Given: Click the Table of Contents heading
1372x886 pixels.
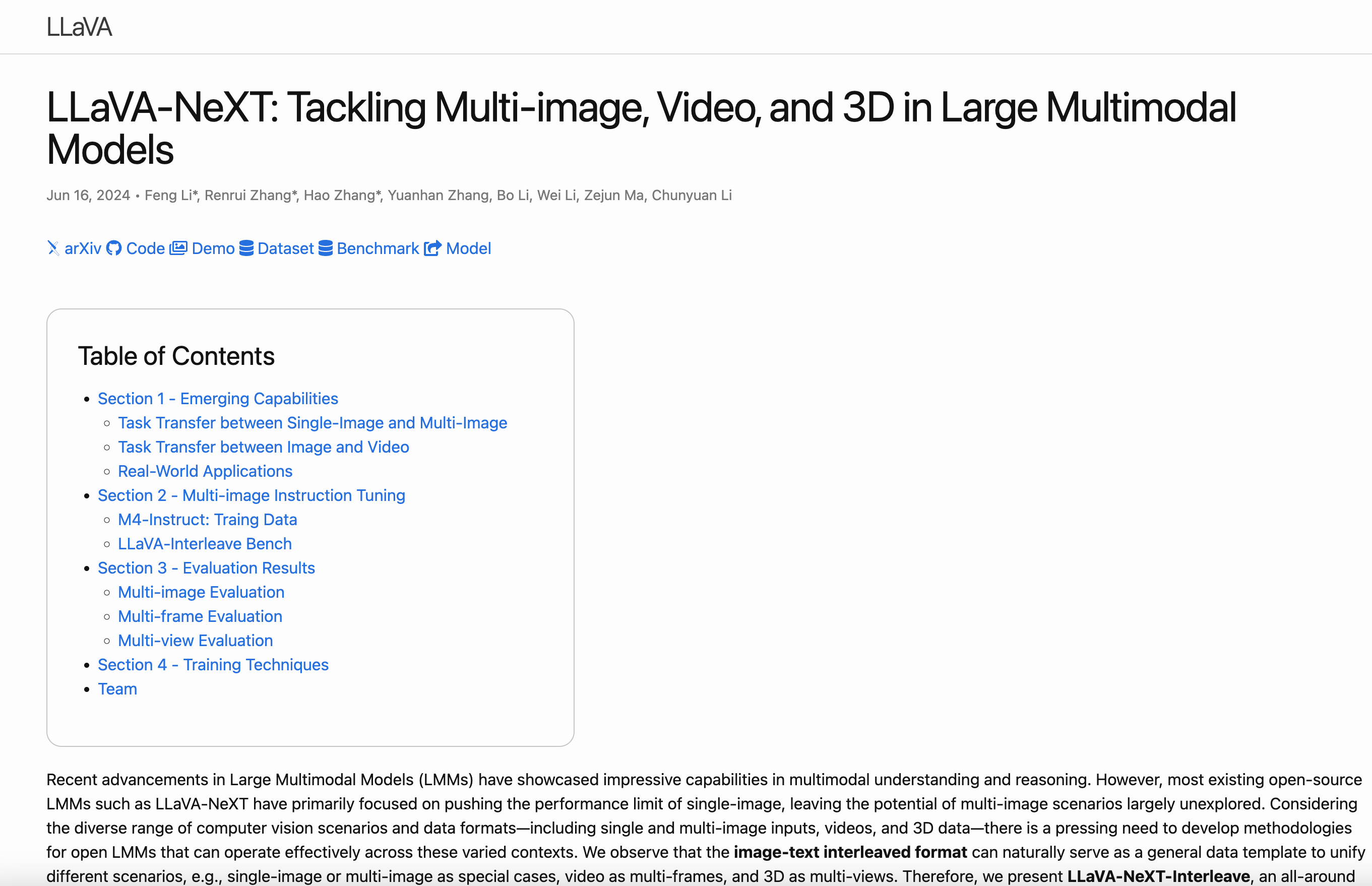Looking at the screenshot, I should 176,355.
